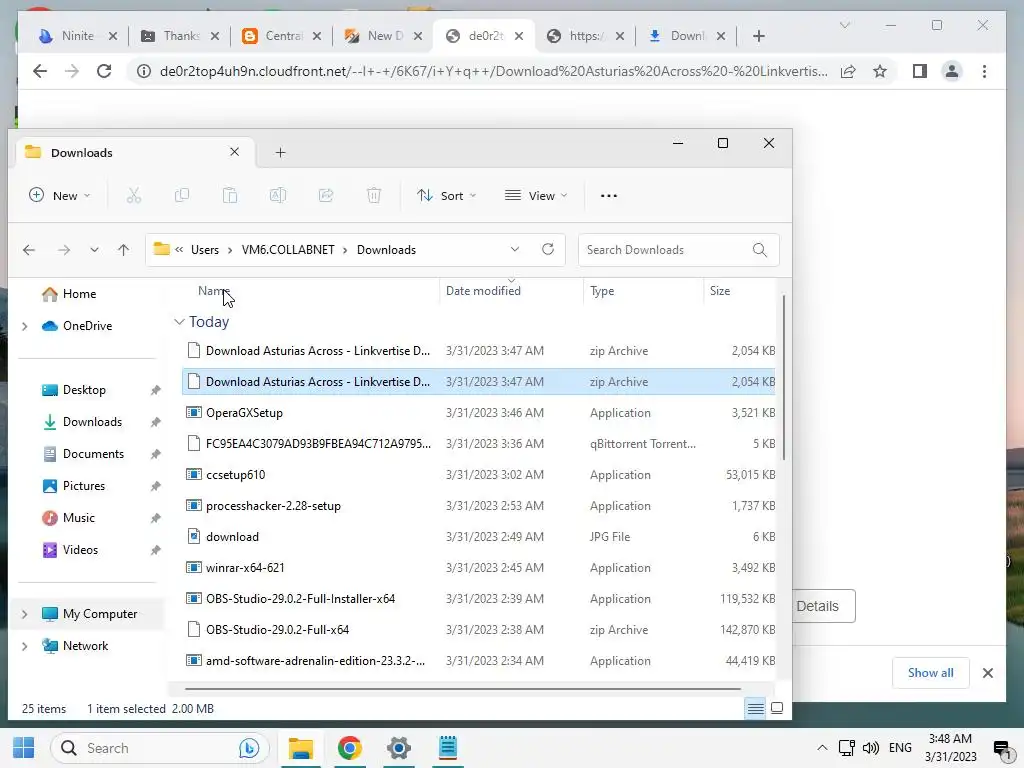Go back in Chrome browser
This screenshot has height=768, width=1024.
[x=40, y=71]
